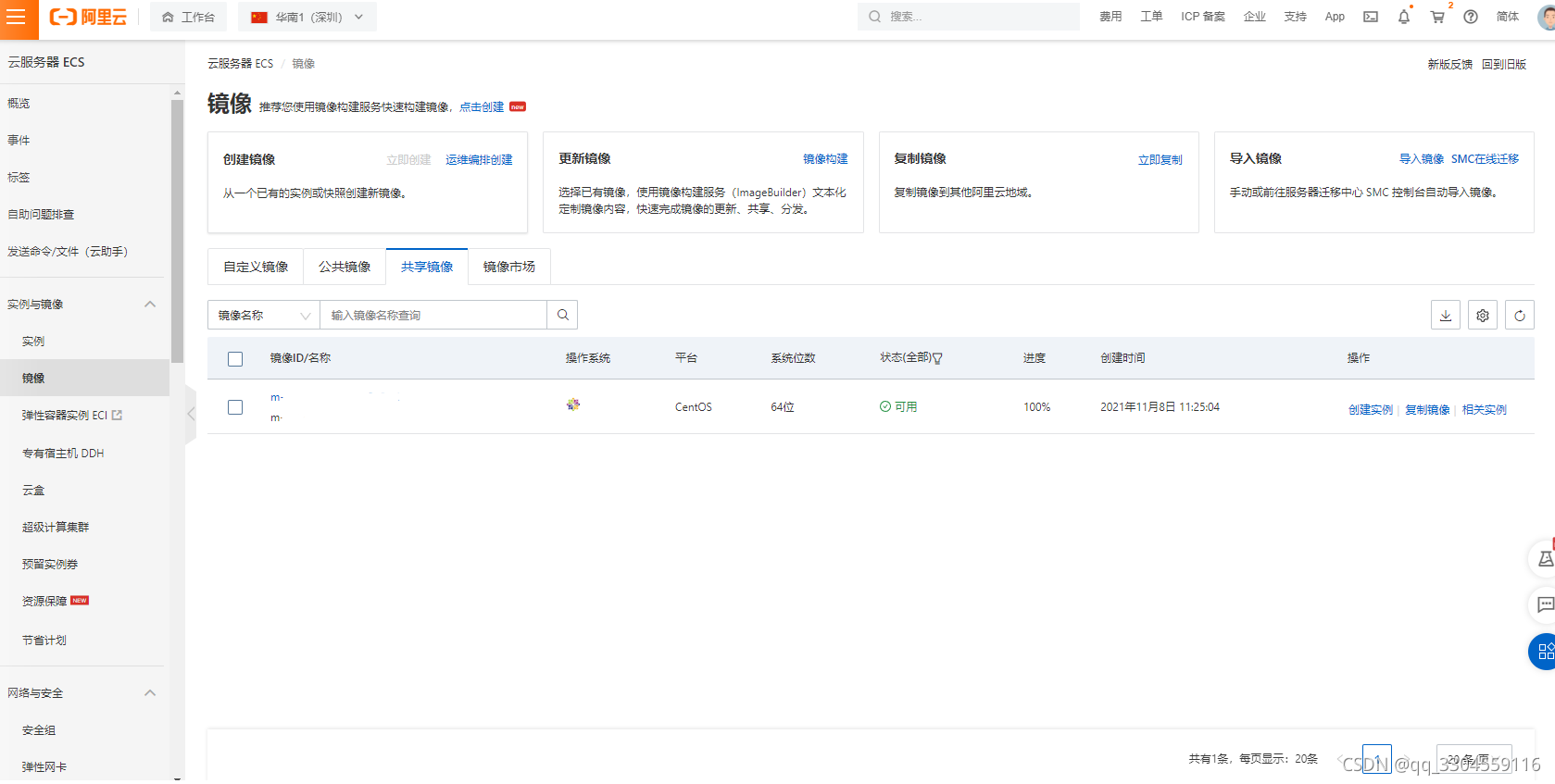Click 镜像构建 link in update card
This screenshot has height=784, width=1555.
point(825,159)
